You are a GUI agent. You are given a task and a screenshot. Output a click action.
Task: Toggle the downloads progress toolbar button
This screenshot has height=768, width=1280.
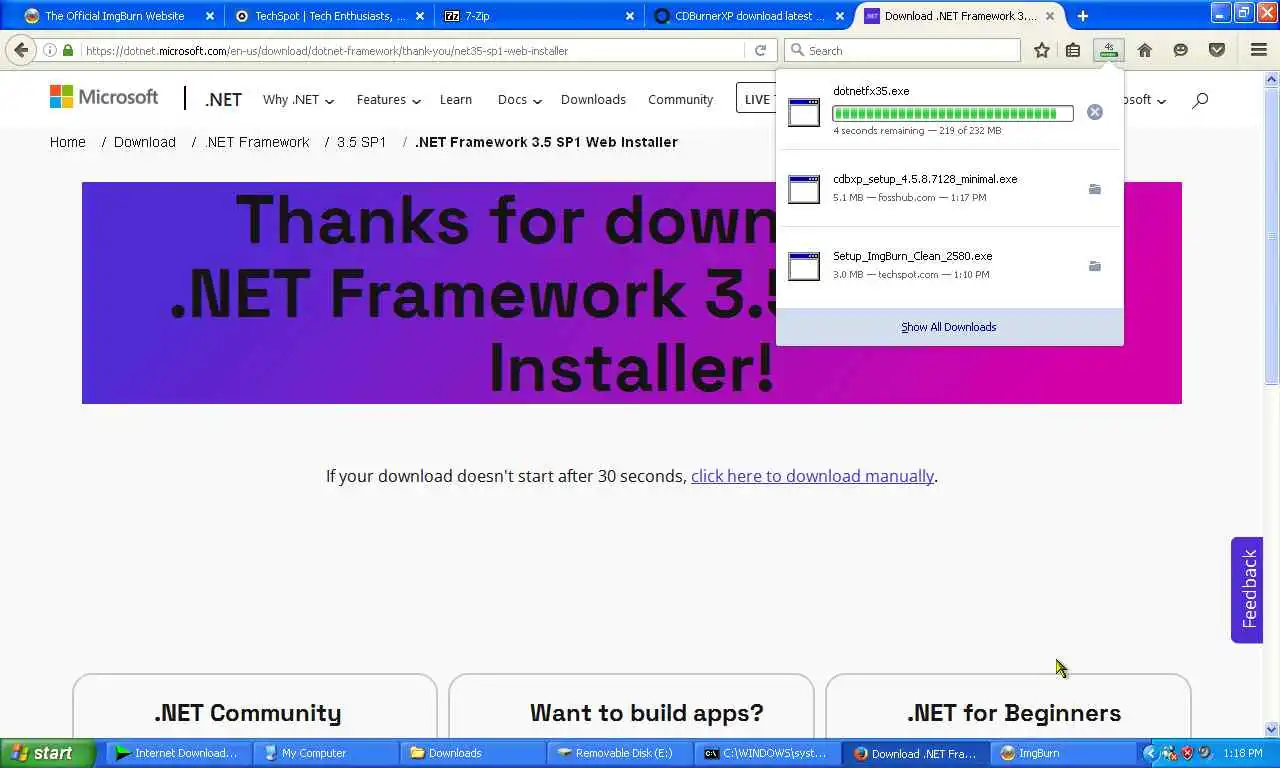1108,50
